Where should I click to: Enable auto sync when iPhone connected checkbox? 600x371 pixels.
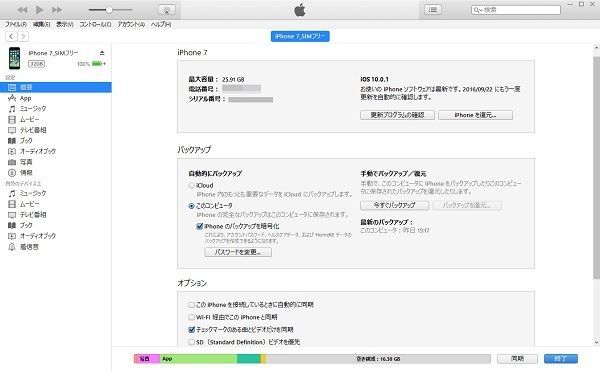click(x=191, y=305)
